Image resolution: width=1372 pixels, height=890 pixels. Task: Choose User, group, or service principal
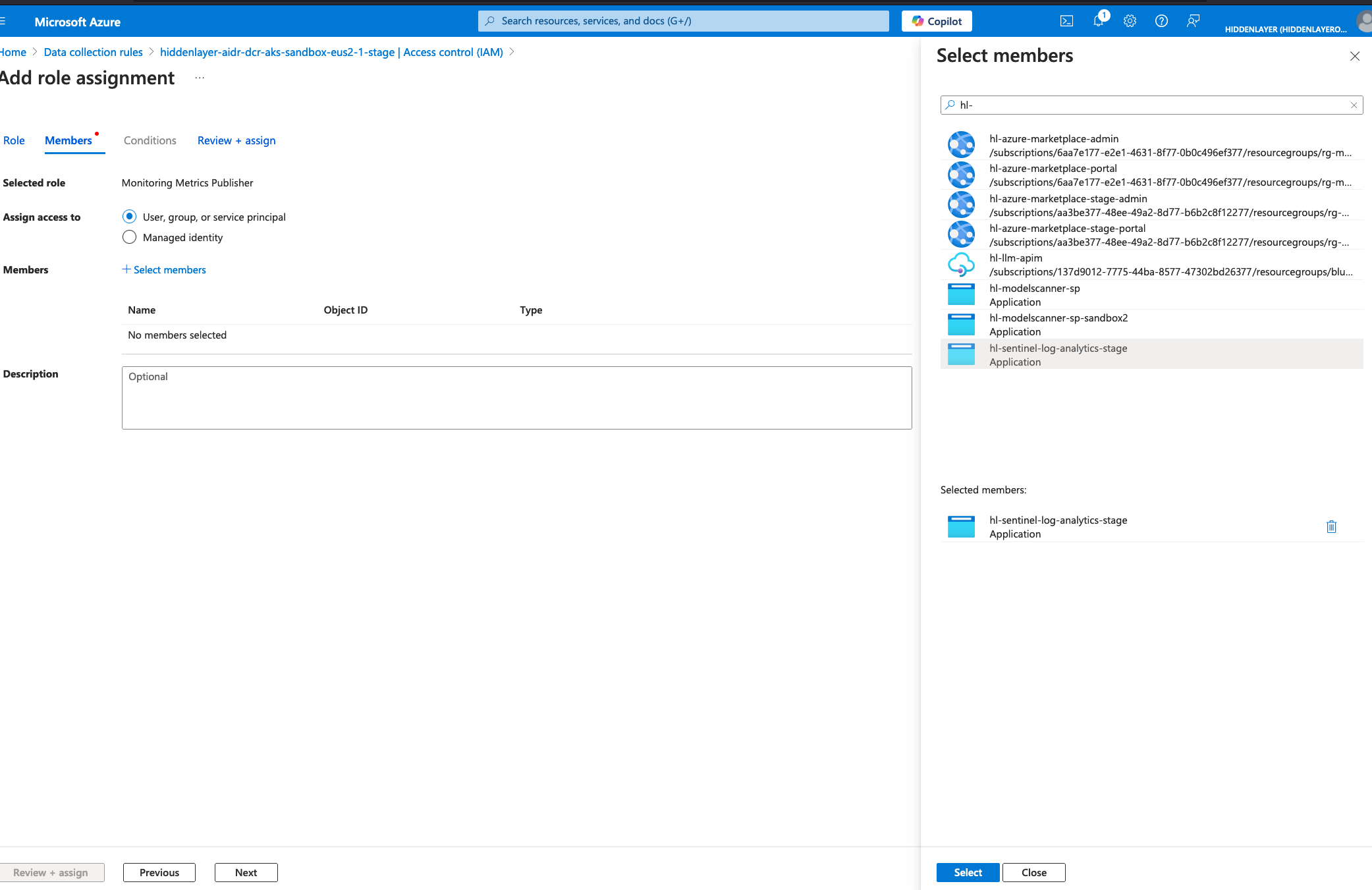point(130,217)
